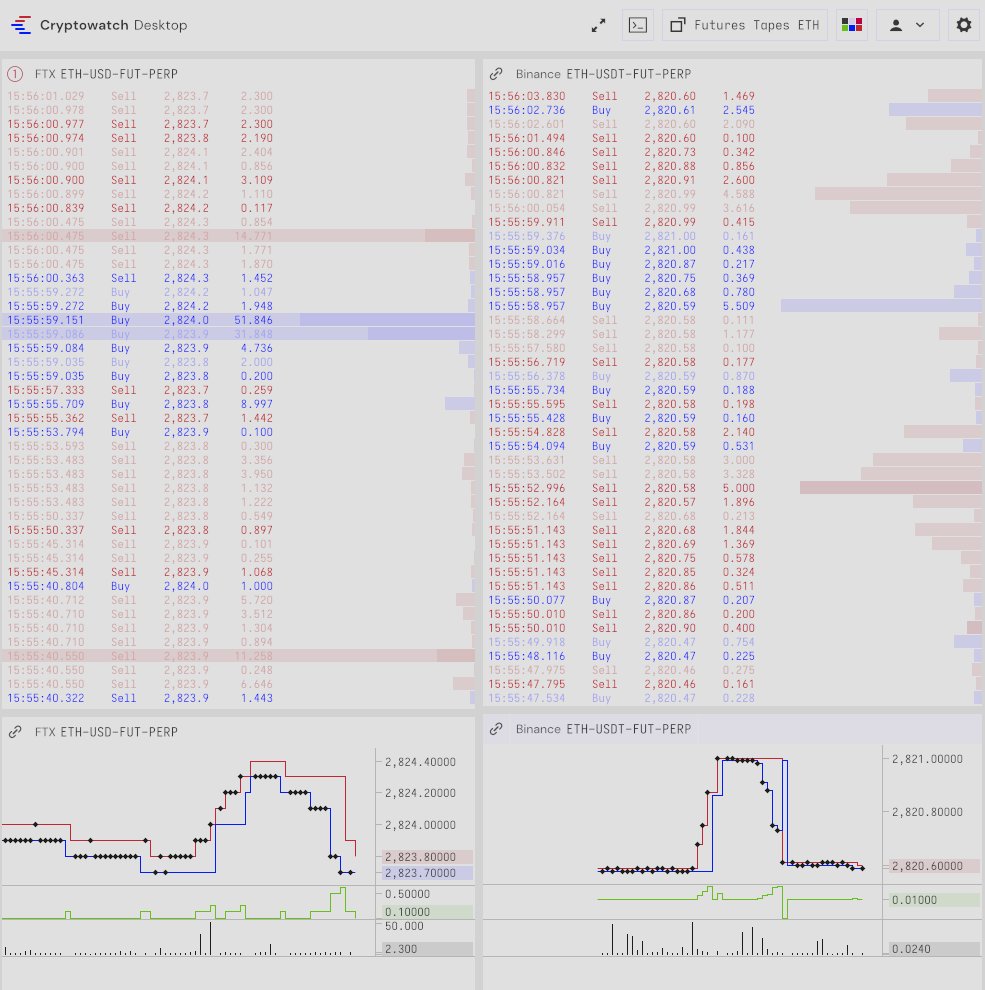Click FTX trade at 15:56:00.974

coord(239,138)
